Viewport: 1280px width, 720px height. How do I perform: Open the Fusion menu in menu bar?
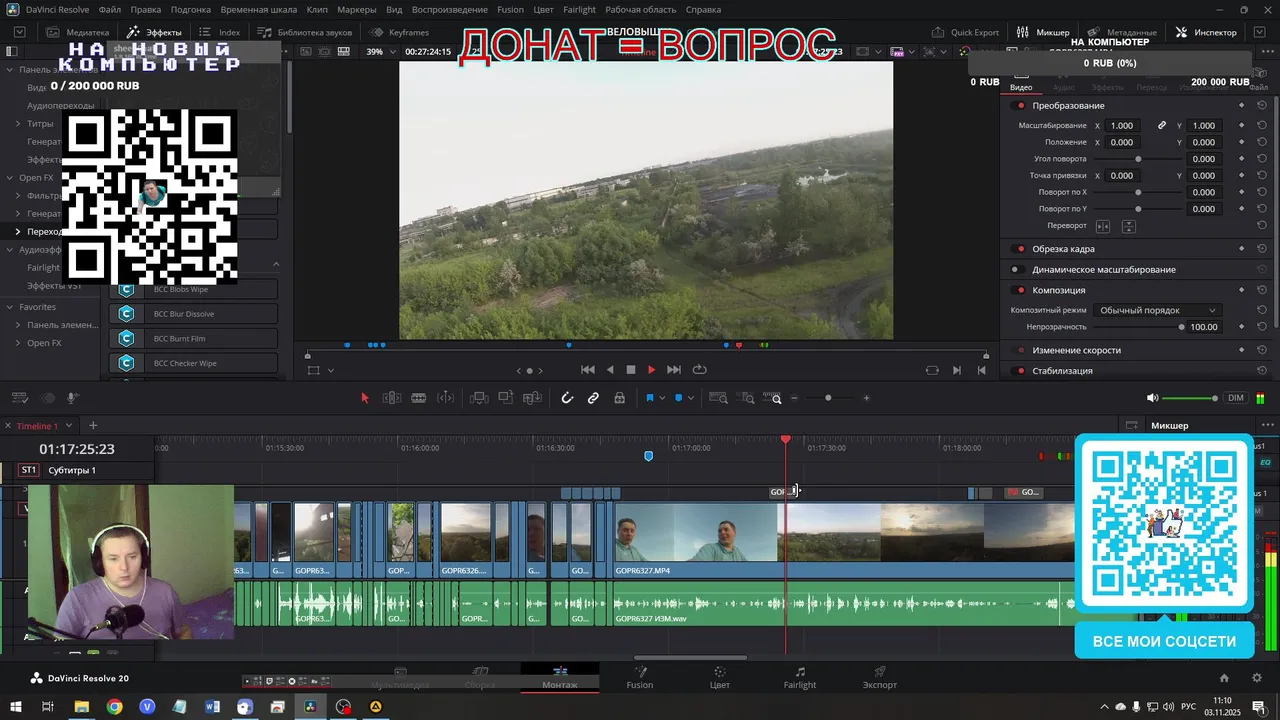510,10
